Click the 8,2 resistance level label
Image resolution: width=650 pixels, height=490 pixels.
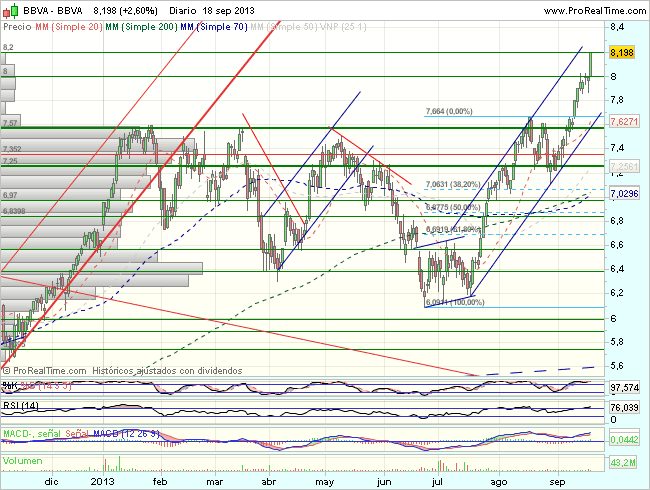point(8,48)
